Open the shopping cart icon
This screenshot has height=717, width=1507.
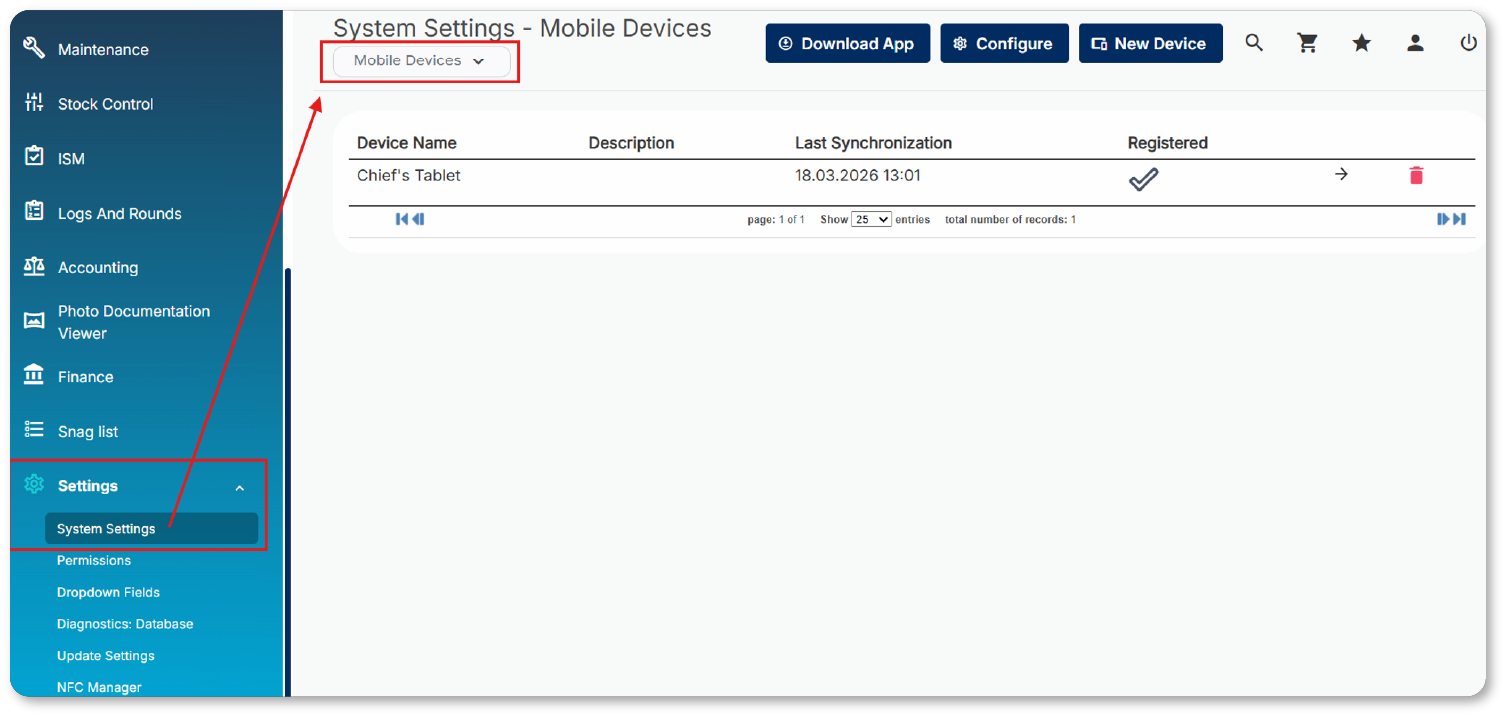tap(1307, 43)
